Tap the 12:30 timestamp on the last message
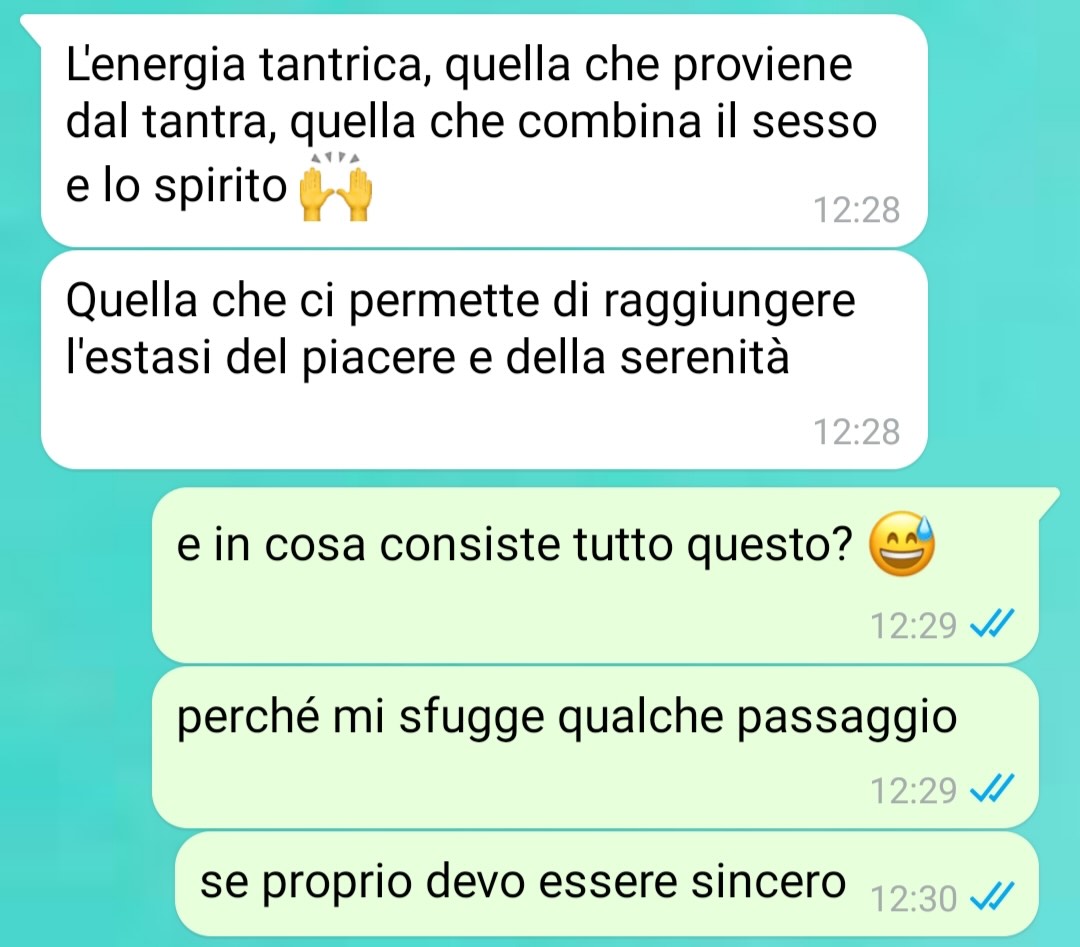The width and height of the screenshot is (1080, 947). pyautogui.click(x=913, y=898)
